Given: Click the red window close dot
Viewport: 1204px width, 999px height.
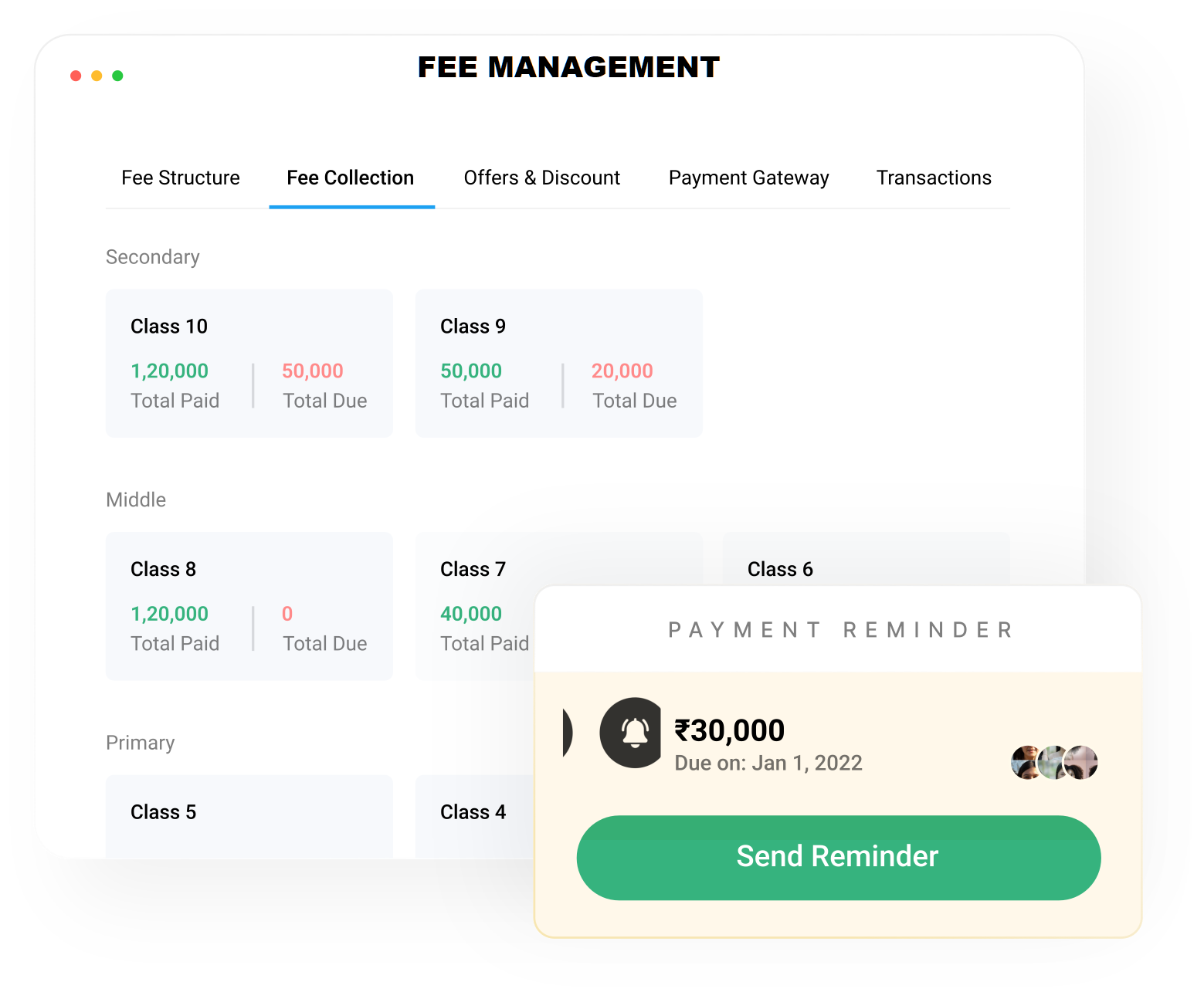Looking at the screenshot, I should click(76, 76).
